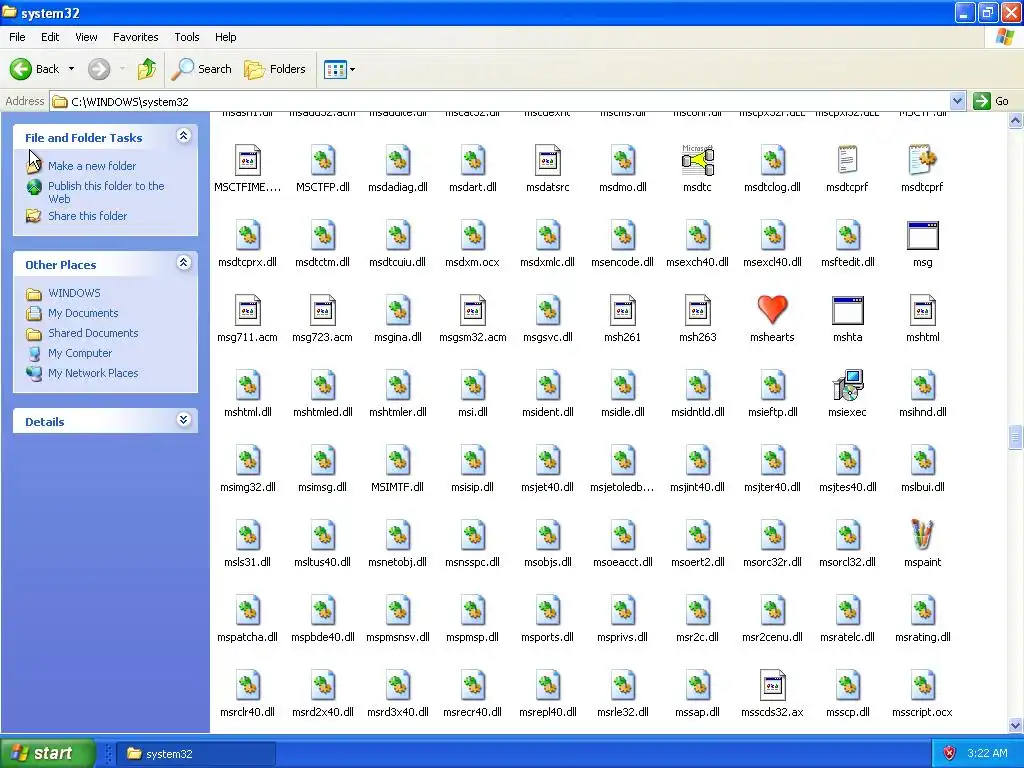This screenshot has height=768, width=1024.
Task: Go to the WINDOWS folder link
Action: [74, 293]
